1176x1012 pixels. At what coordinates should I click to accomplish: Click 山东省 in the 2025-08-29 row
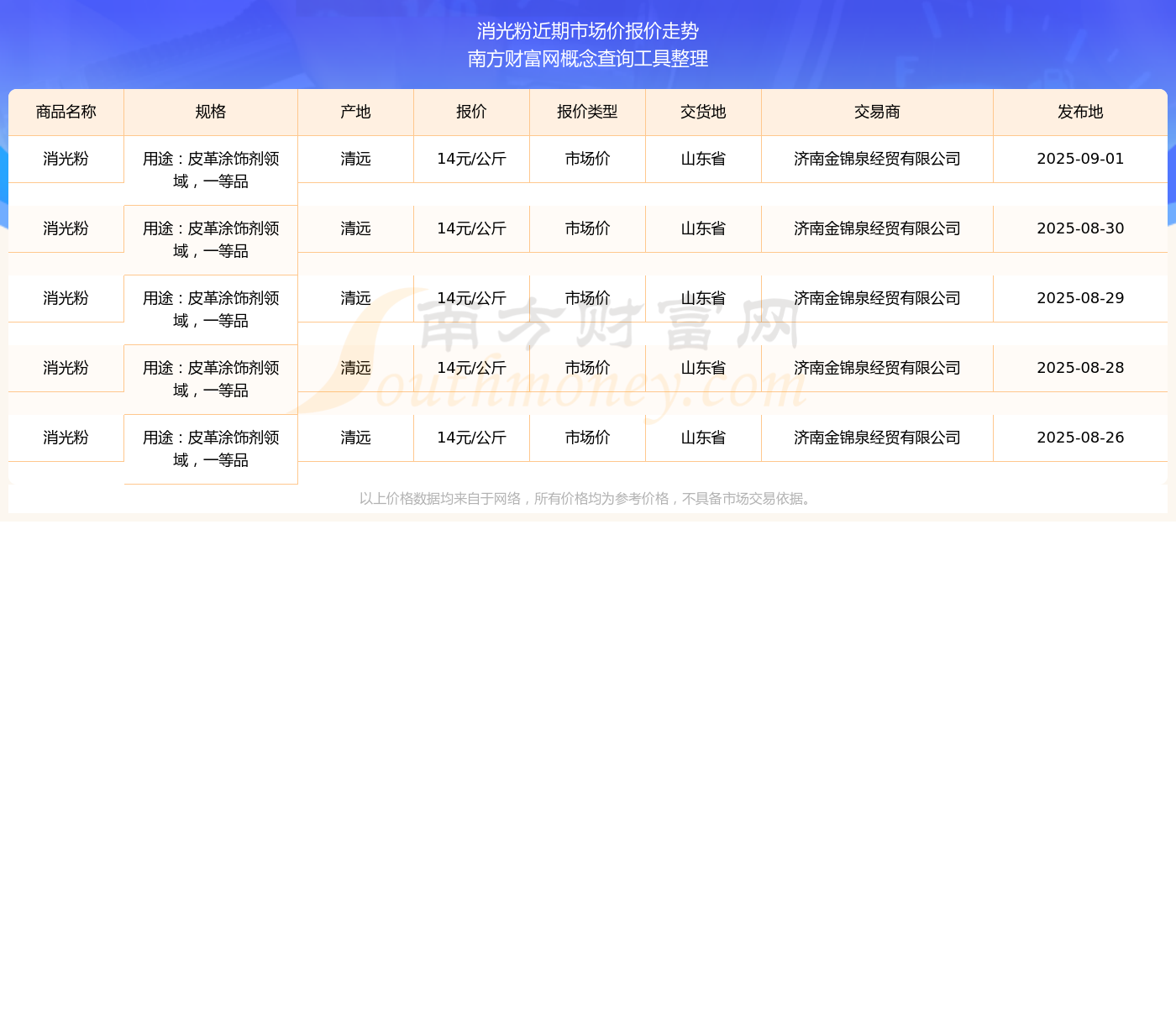704,298
